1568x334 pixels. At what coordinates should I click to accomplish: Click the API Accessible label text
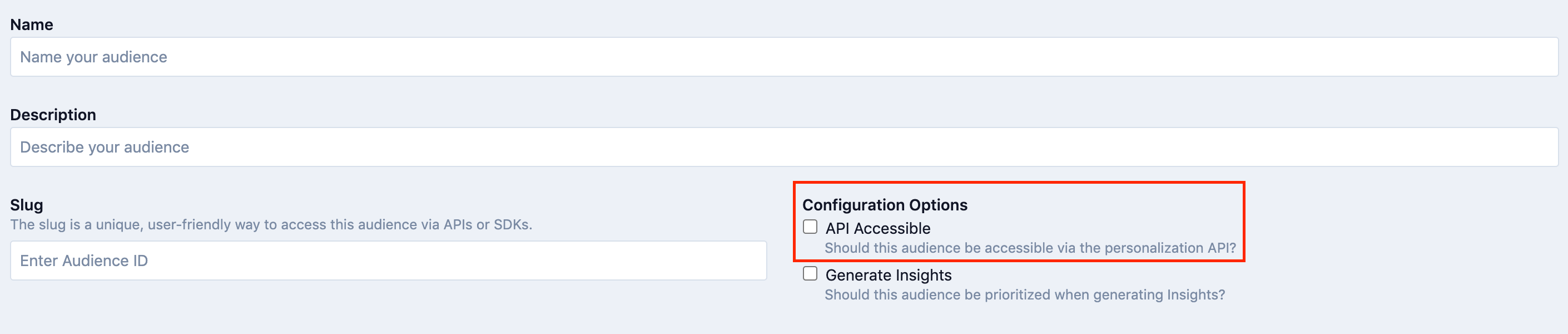[x=877, y=227]
